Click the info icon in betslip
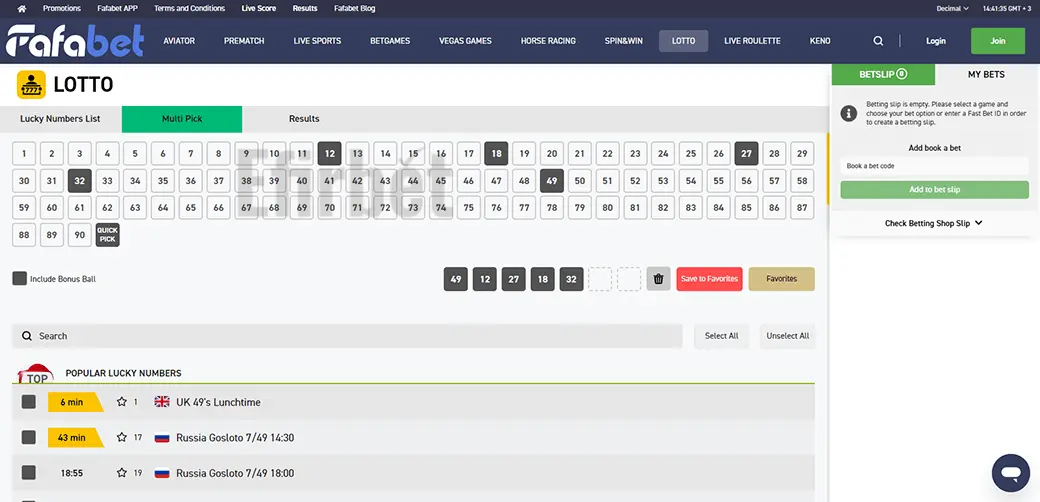The width and height of the screenshot is (1040, 502). [848, 113]
